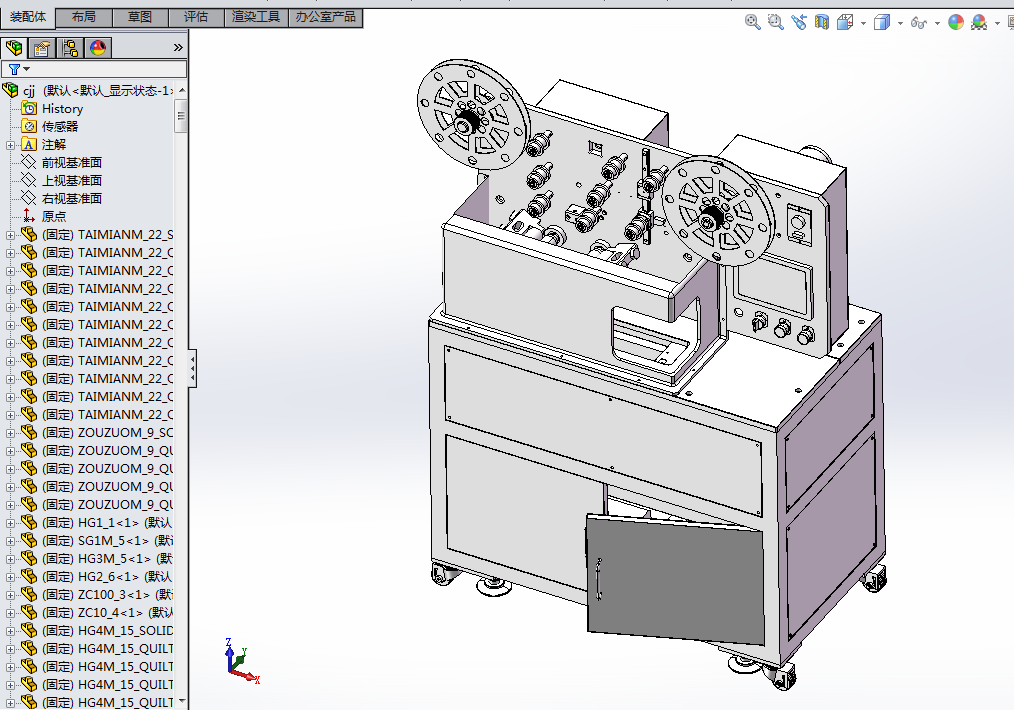Collapse the left panel with the side handle
The width and height of the screenshot is (1014, 710).
(192, 368)
